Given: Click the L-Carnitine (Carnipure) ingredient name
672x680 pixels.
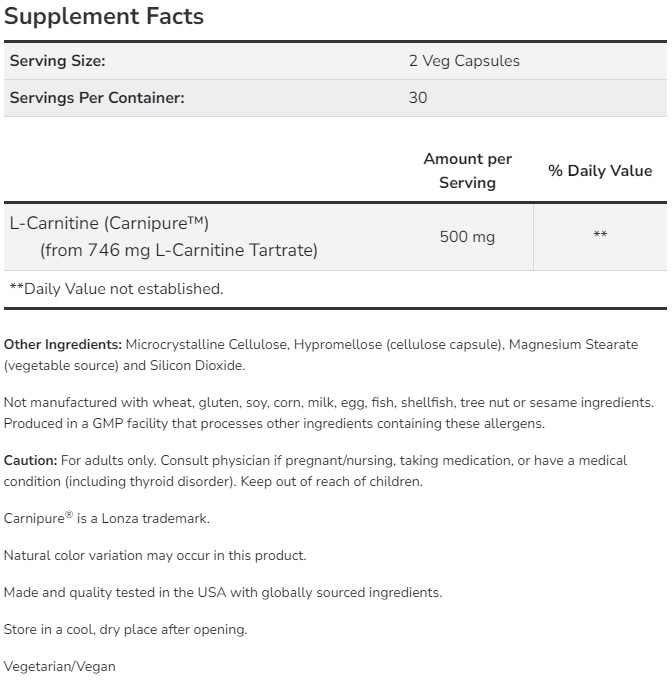Looking at the screenshot, I should [109, 223].
